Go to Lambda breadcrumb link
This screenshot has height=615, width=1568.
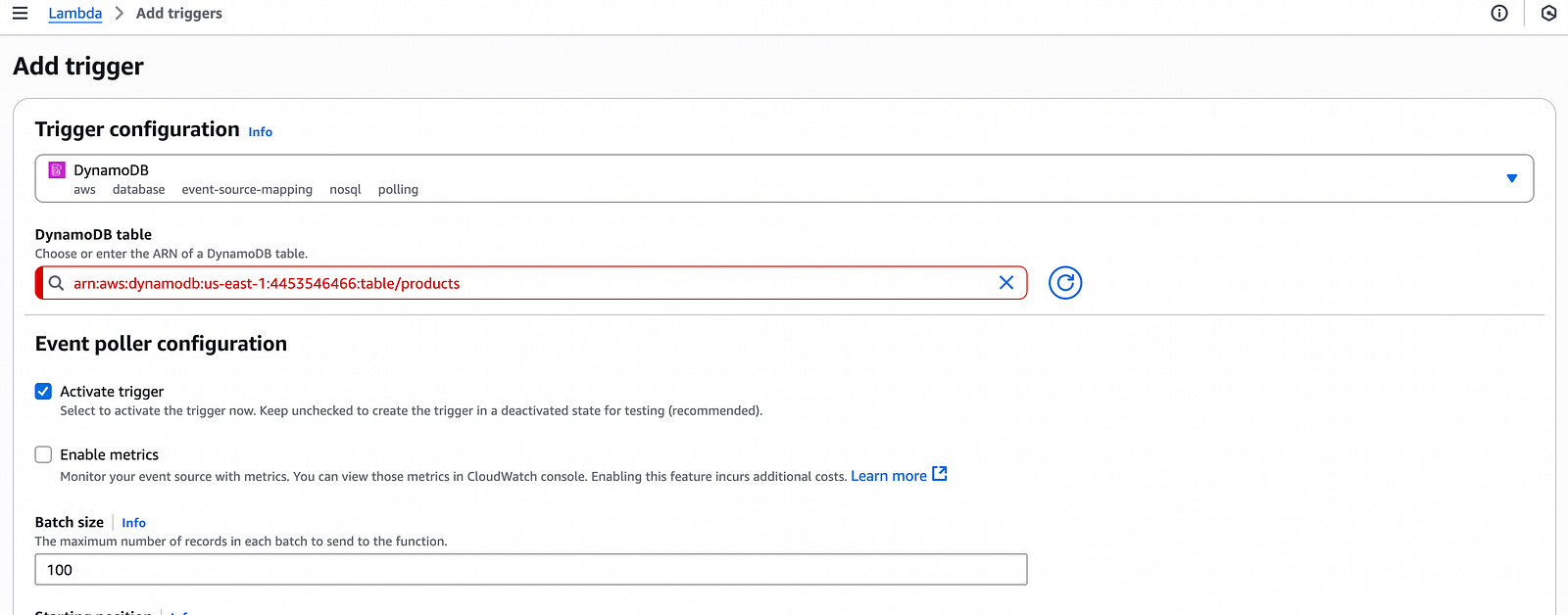pos(75,14)
